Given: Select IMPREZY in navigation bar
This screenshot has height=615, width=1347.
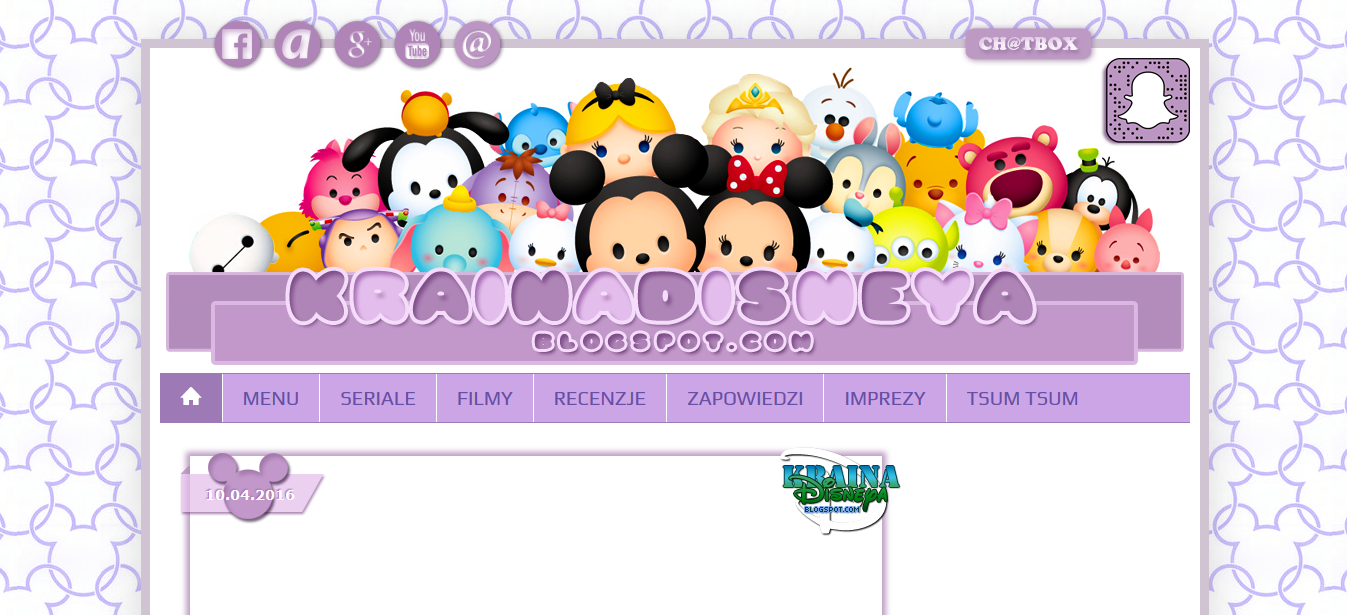Looking at the screenshot, I should [x=885, y=398].
